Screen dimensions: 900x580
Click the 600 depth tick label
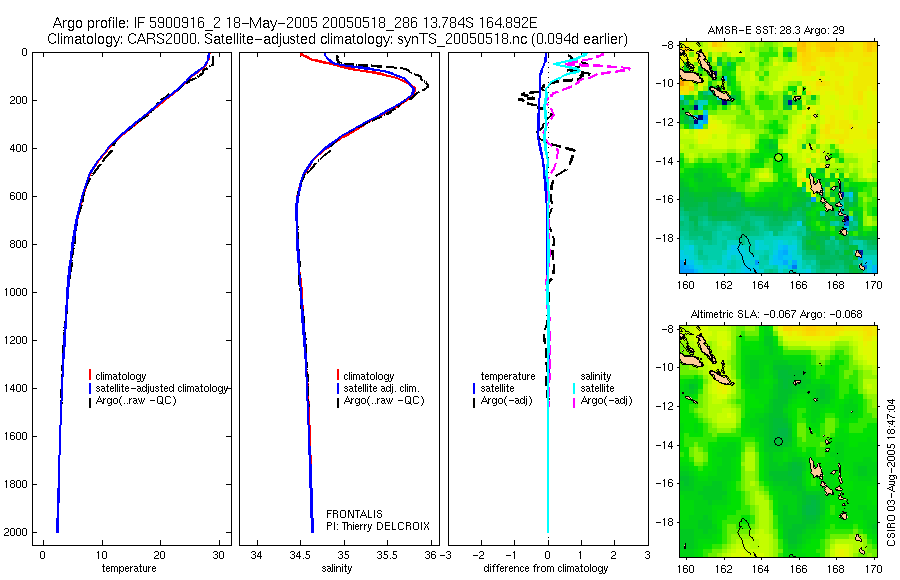18,196
